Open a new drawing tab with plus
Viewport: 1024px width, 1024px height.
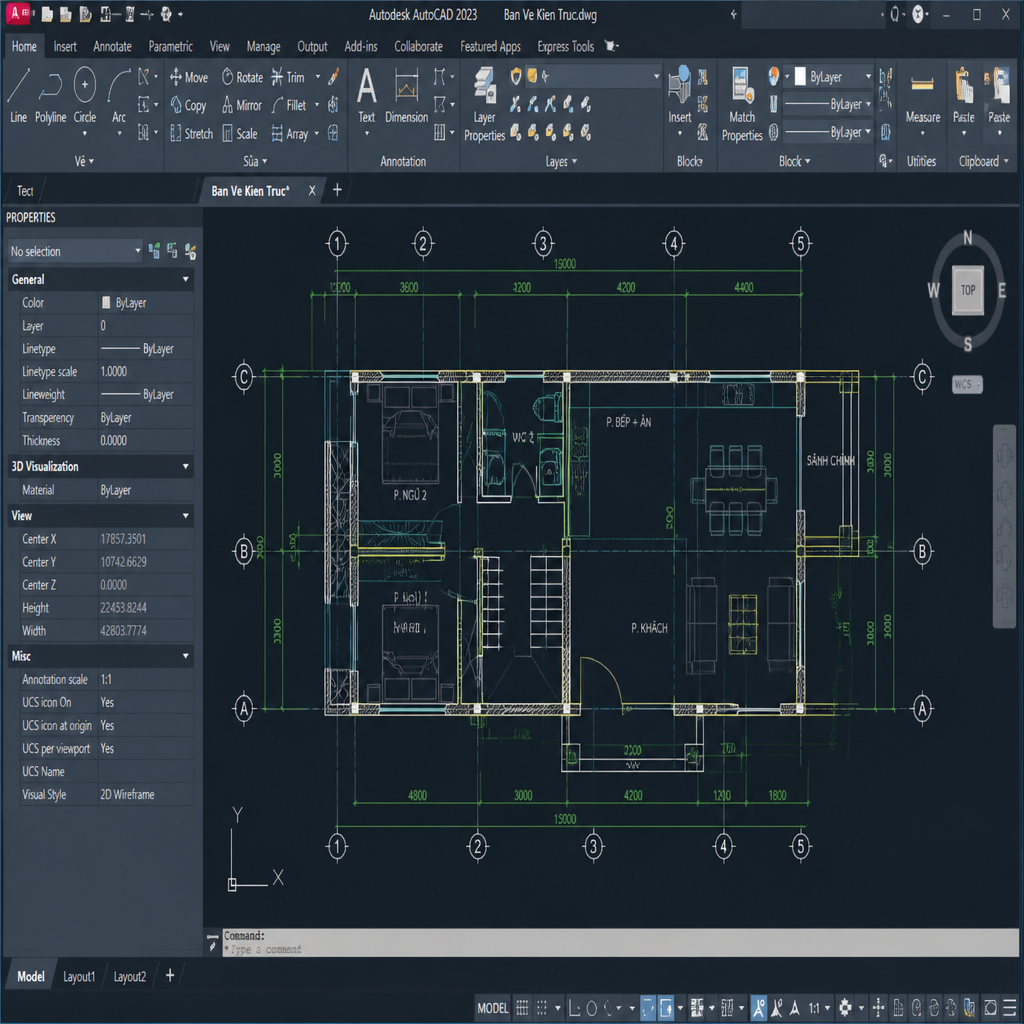coord(337,190)
